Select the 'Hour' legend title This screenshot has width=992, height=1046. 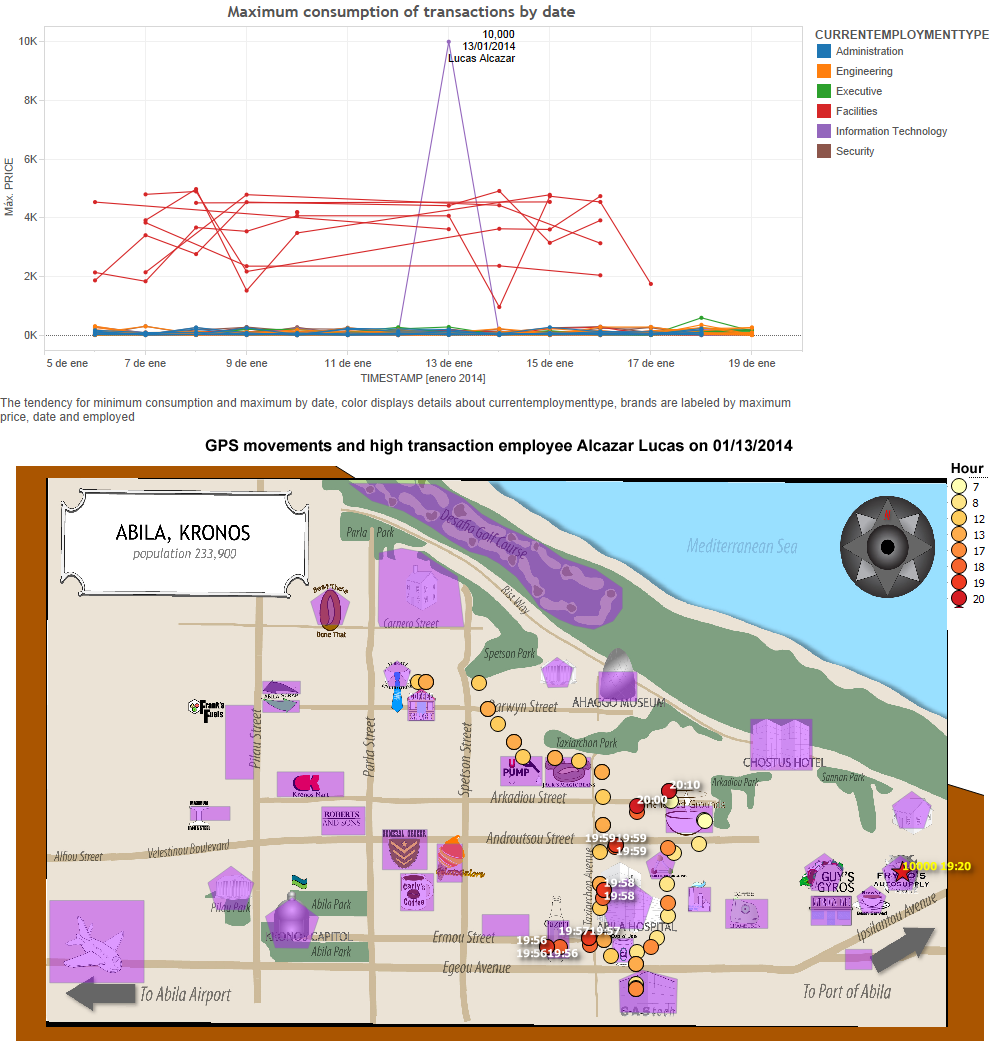(967, 468)
